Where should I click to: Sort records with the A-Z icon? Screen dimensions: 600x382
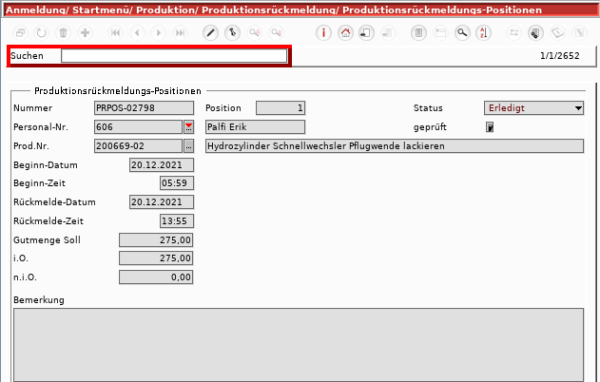coord(484,33)
